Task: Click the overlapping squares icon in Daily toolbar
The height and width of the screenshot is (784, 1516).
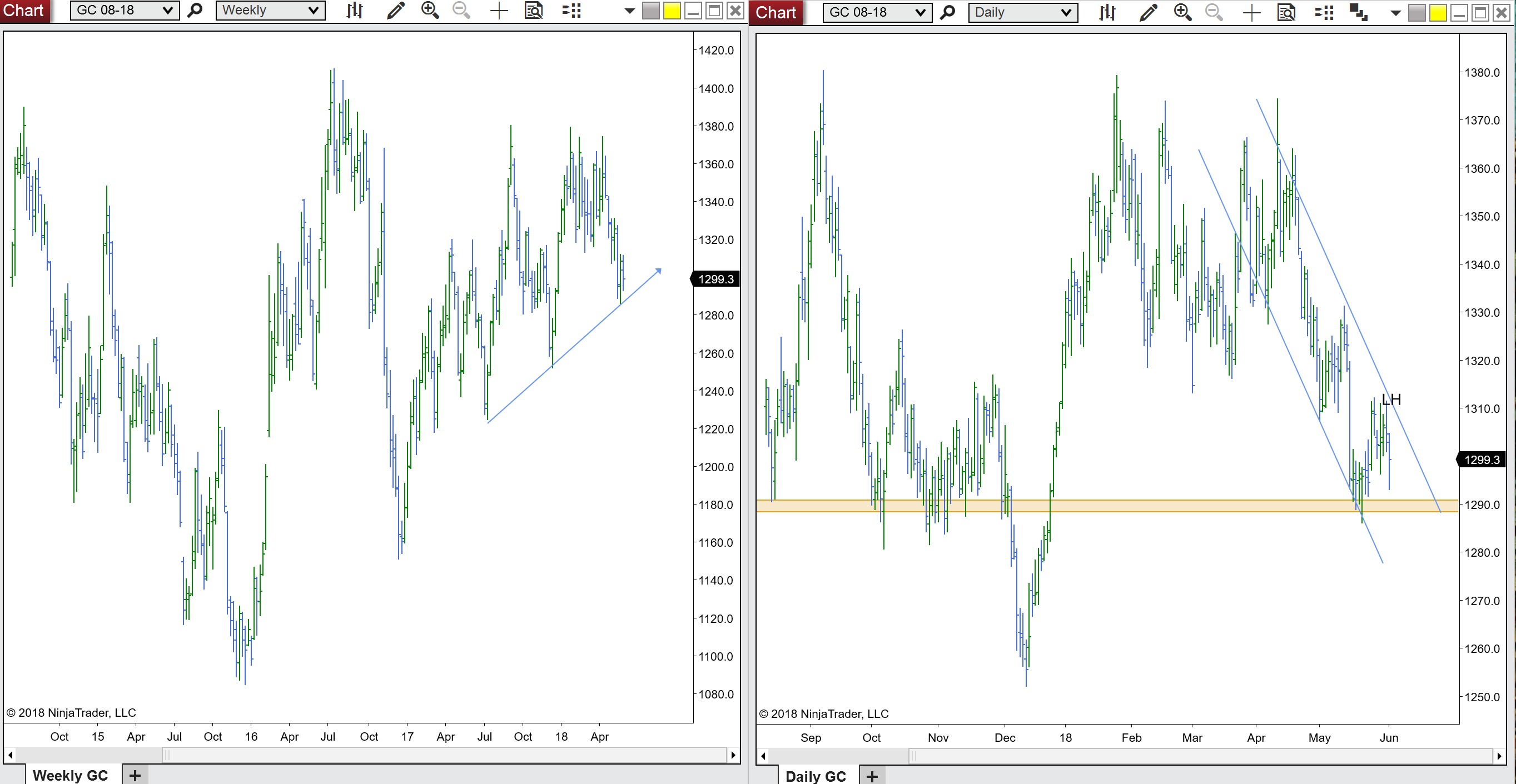Action: [x=1359, y=12]
